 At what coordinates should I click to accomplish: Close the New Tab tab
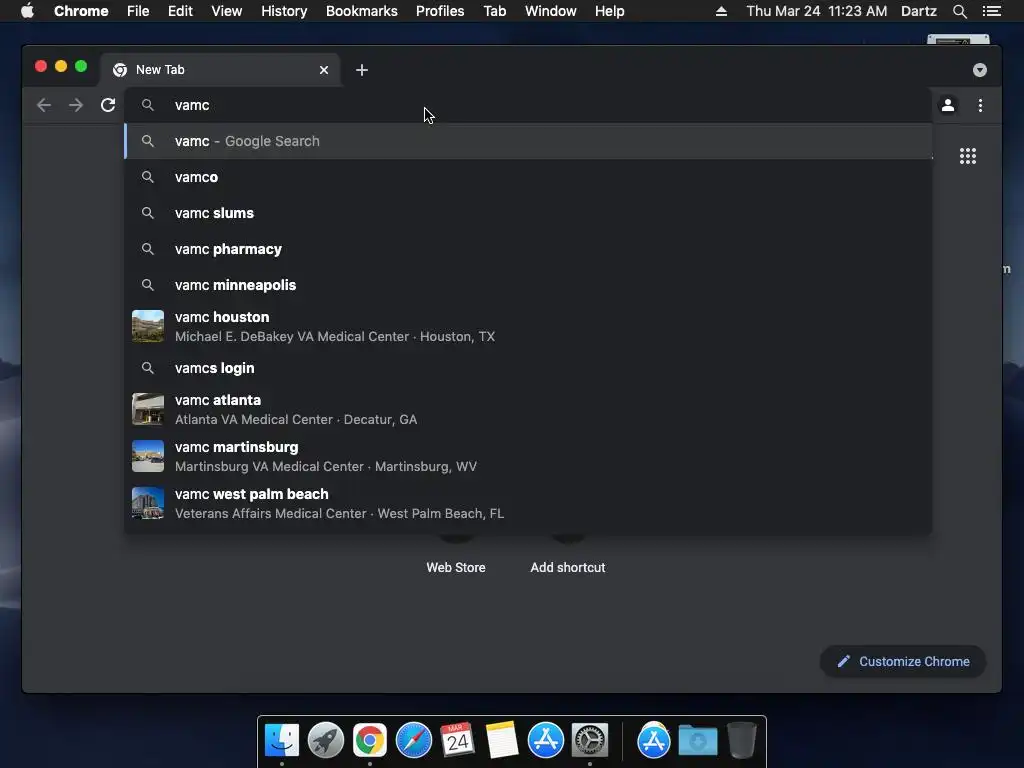324,70
